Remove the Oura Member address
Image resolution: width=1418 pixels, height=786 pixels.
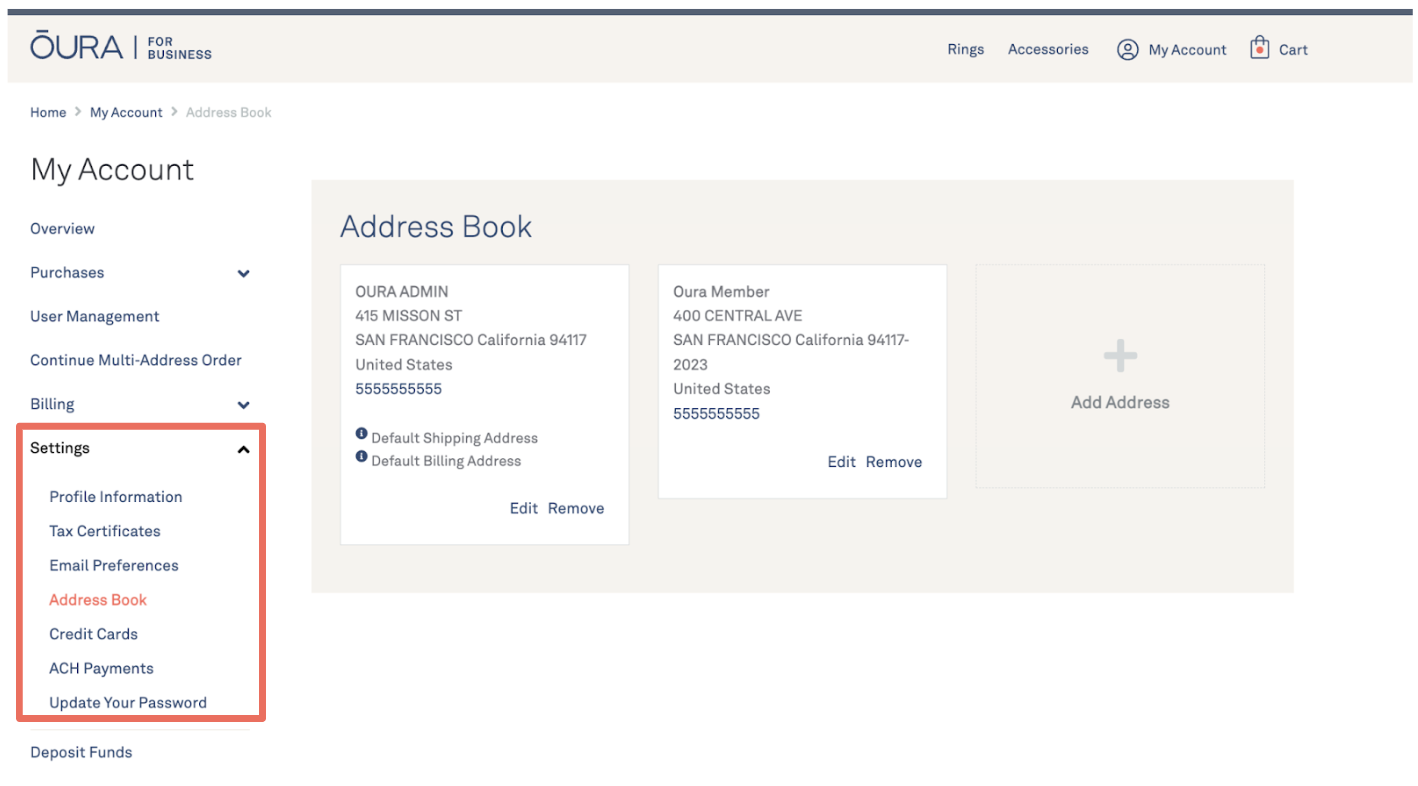[x=894, y=462]
